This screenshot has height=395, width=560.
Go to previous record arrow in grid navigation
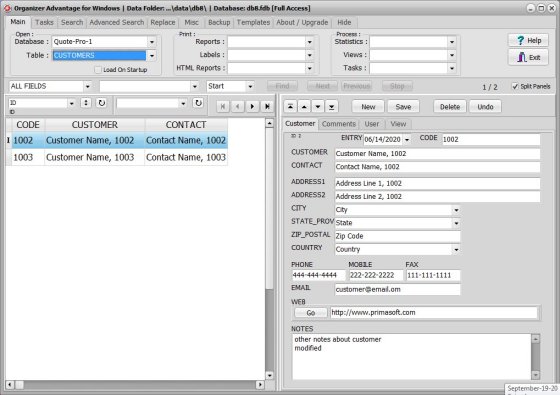[238, 106]
